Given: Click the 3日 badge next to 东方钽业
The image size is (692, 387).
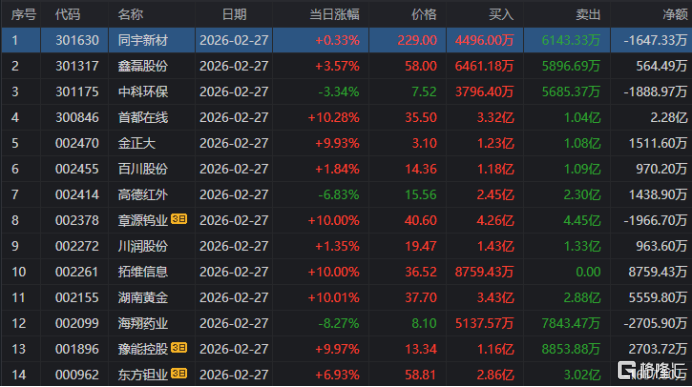Looking at the screenshot, I should pyautogui.click(x=179, y=373).
